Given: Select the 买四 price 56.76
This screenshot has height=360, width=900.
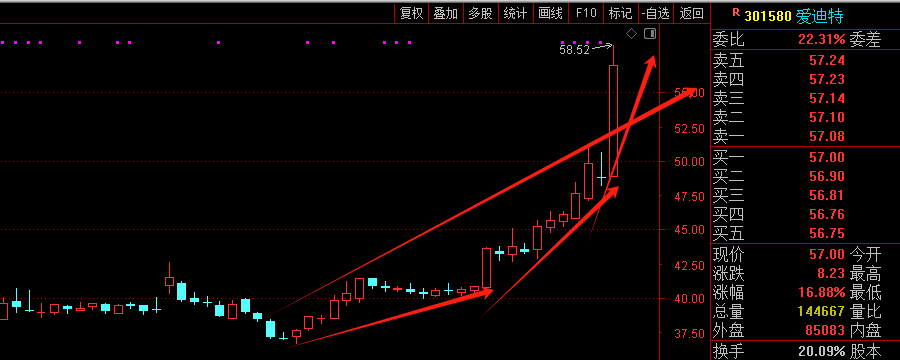Looking at the screenshot, I should (827, 215).
